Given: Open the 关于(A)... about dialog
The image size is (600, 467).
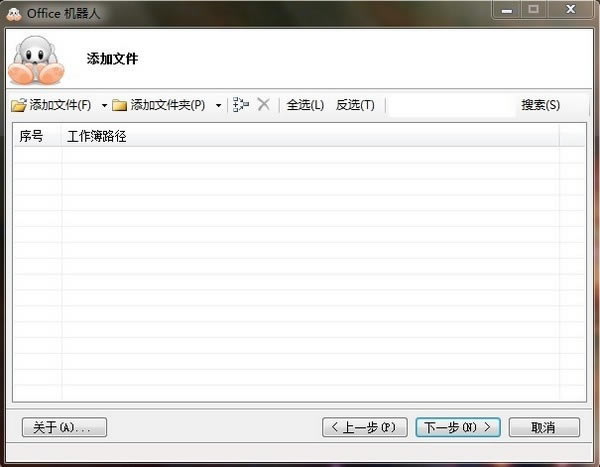Looking at the screenshot, I should click(x=64, y=427).
